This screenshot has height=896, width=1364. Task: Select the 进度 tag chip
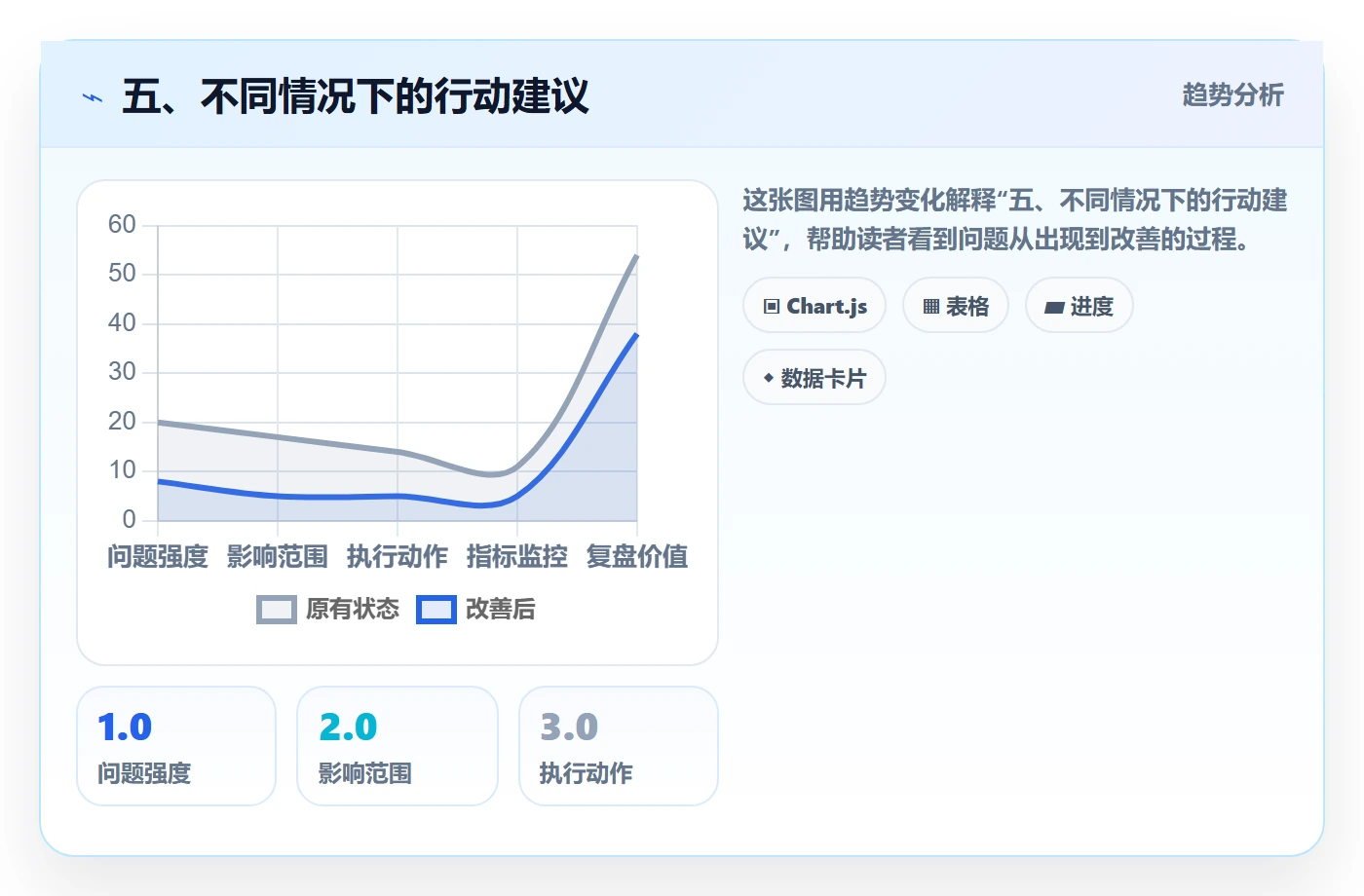coord(1080,306)
